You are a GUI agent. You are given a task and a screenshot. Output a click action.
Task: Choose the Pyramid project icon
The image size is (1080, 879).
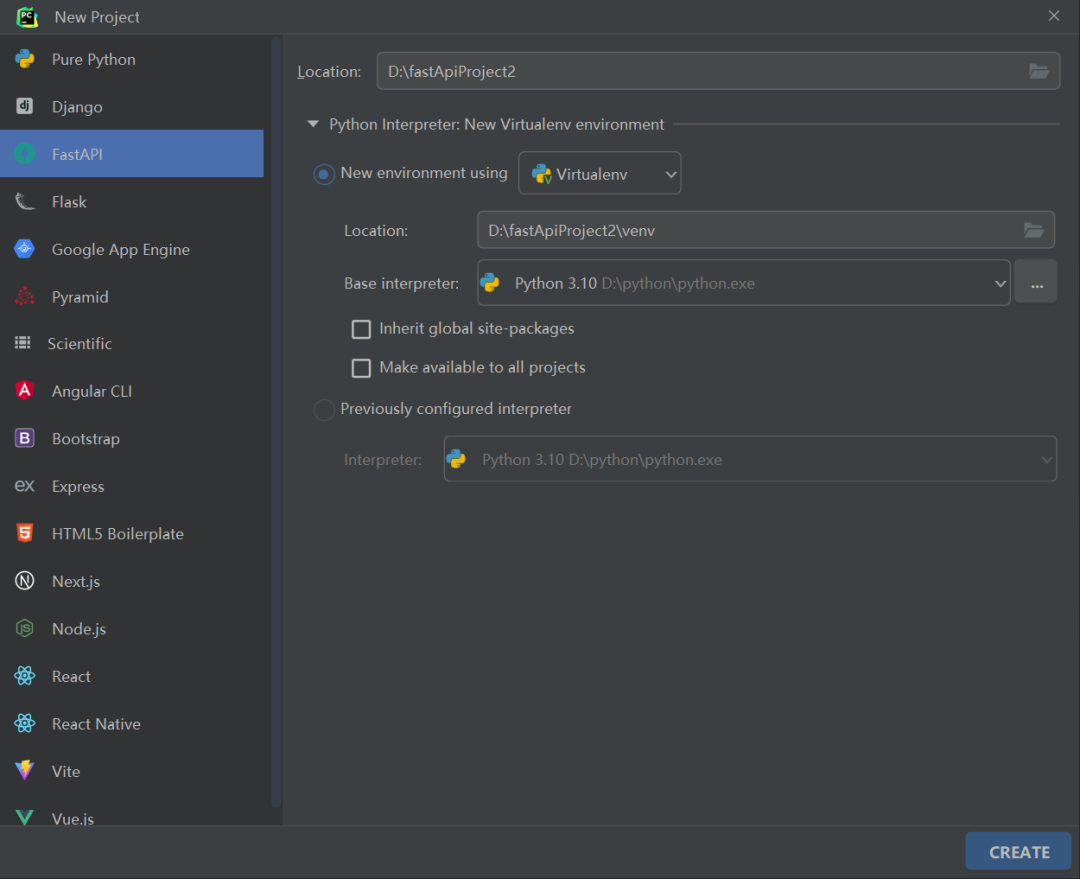point(25,296)
